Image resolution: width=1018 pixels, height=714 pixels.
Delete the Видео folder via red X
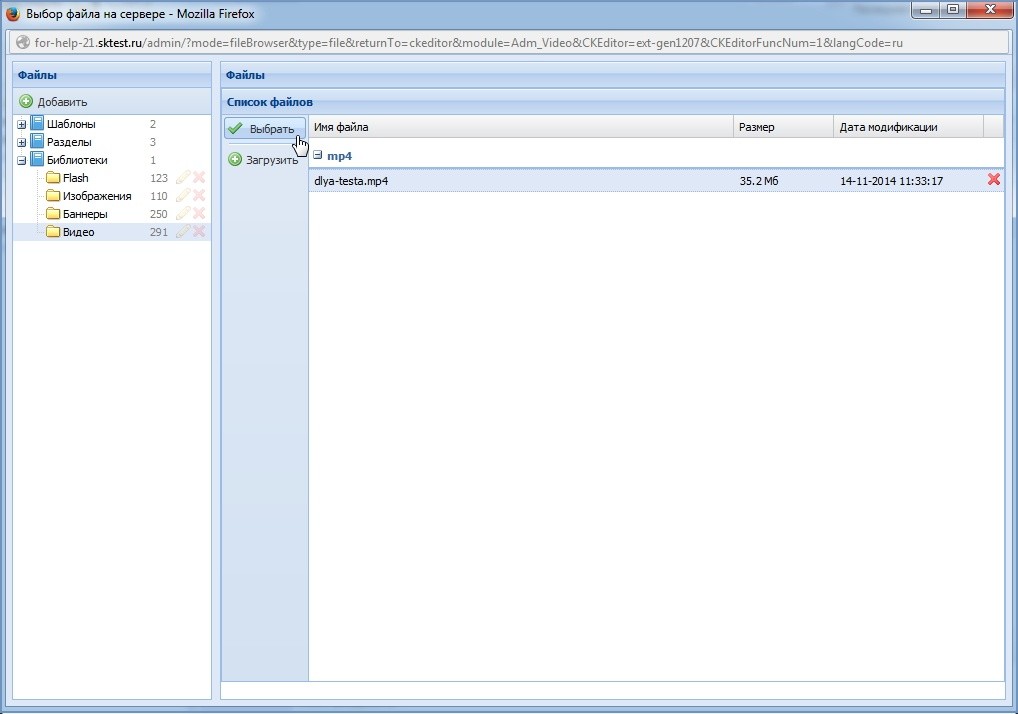pos(199,232)
